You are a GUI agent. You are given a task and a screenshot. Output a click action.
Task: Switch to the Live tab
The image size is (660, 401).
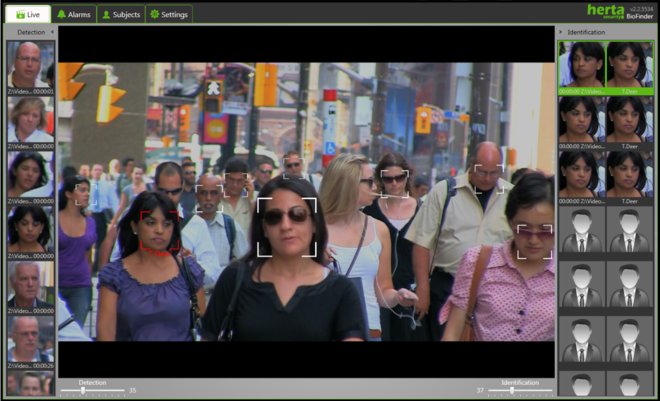[x=28, y=14]
